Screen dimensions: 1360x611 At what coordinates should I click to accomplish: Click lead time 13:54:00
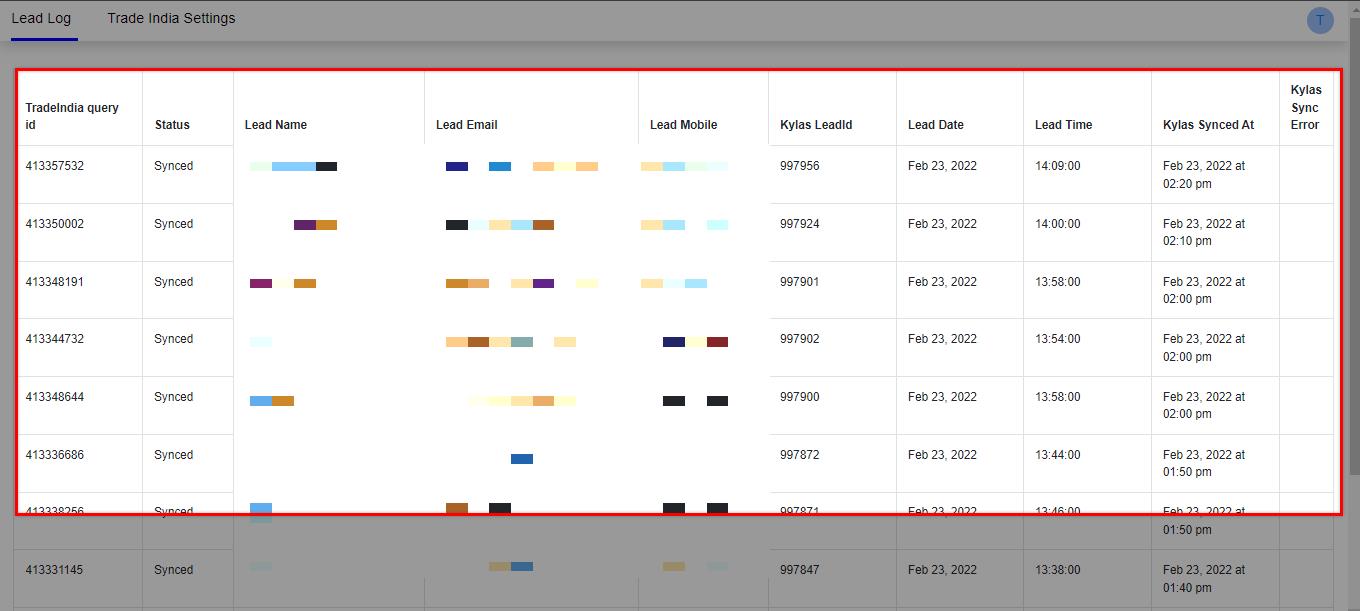click(1058, 339)
